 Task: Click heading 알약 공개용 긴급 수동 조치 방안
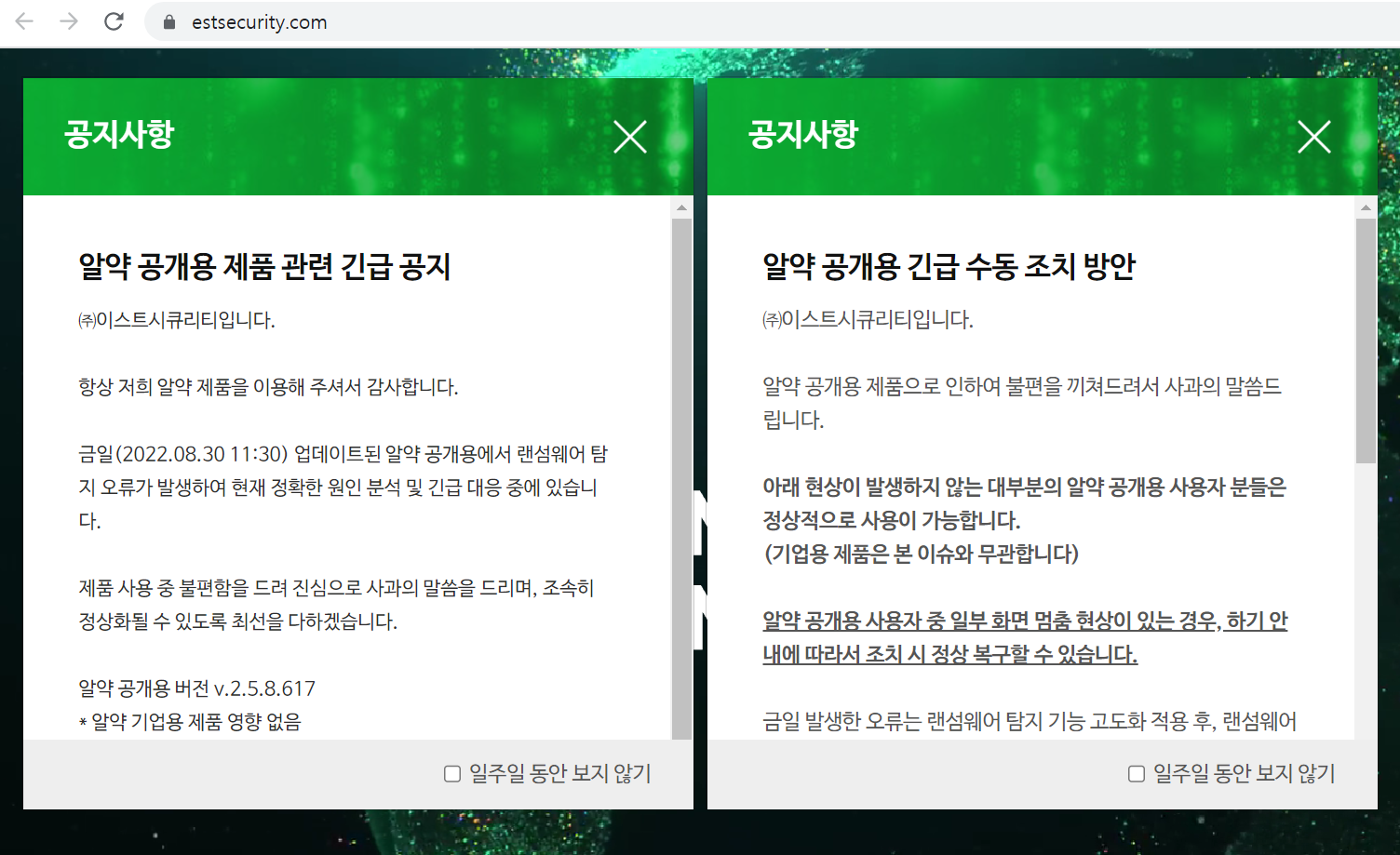[949, 267]
